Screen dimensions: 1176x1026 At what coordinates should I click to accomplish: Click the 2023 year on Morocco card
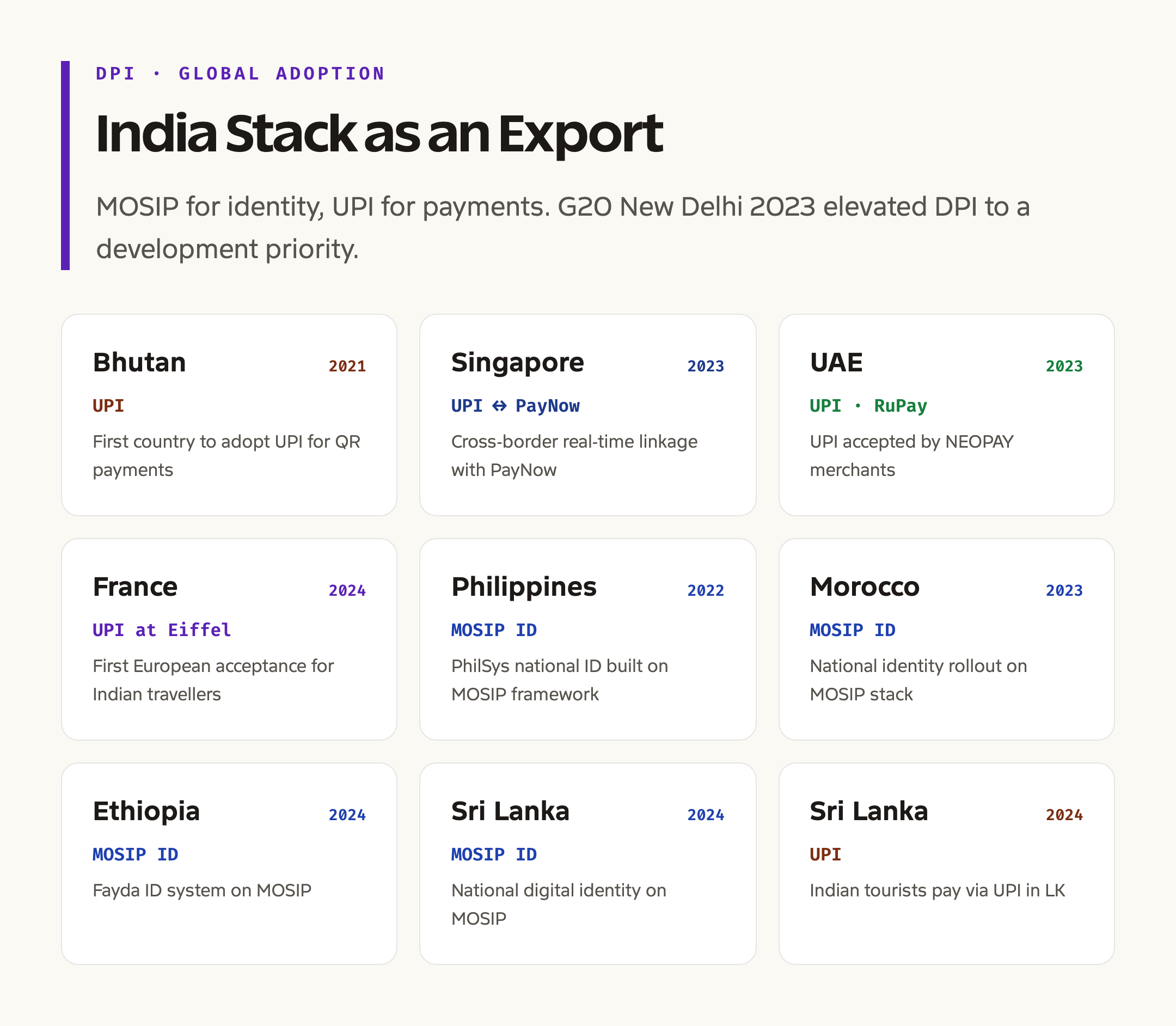coord(1064,590)
